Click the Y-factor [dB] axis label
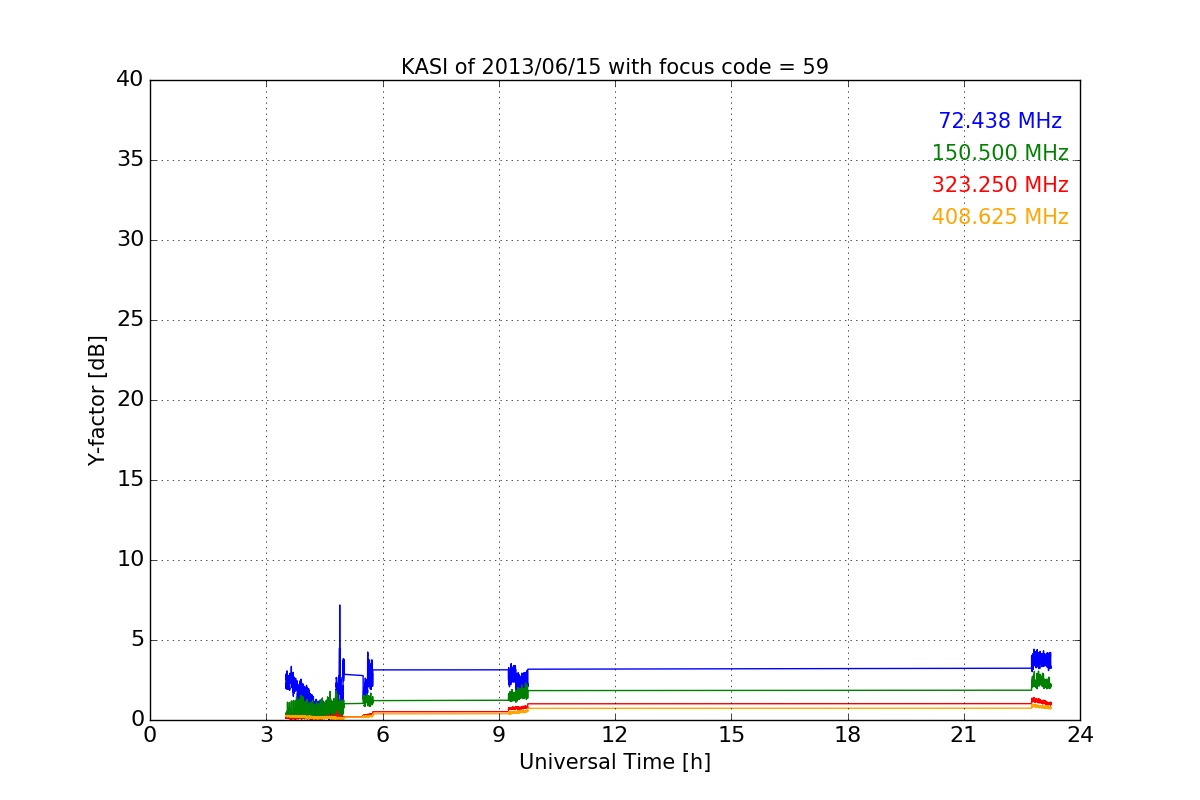 [x=97, y=400]
